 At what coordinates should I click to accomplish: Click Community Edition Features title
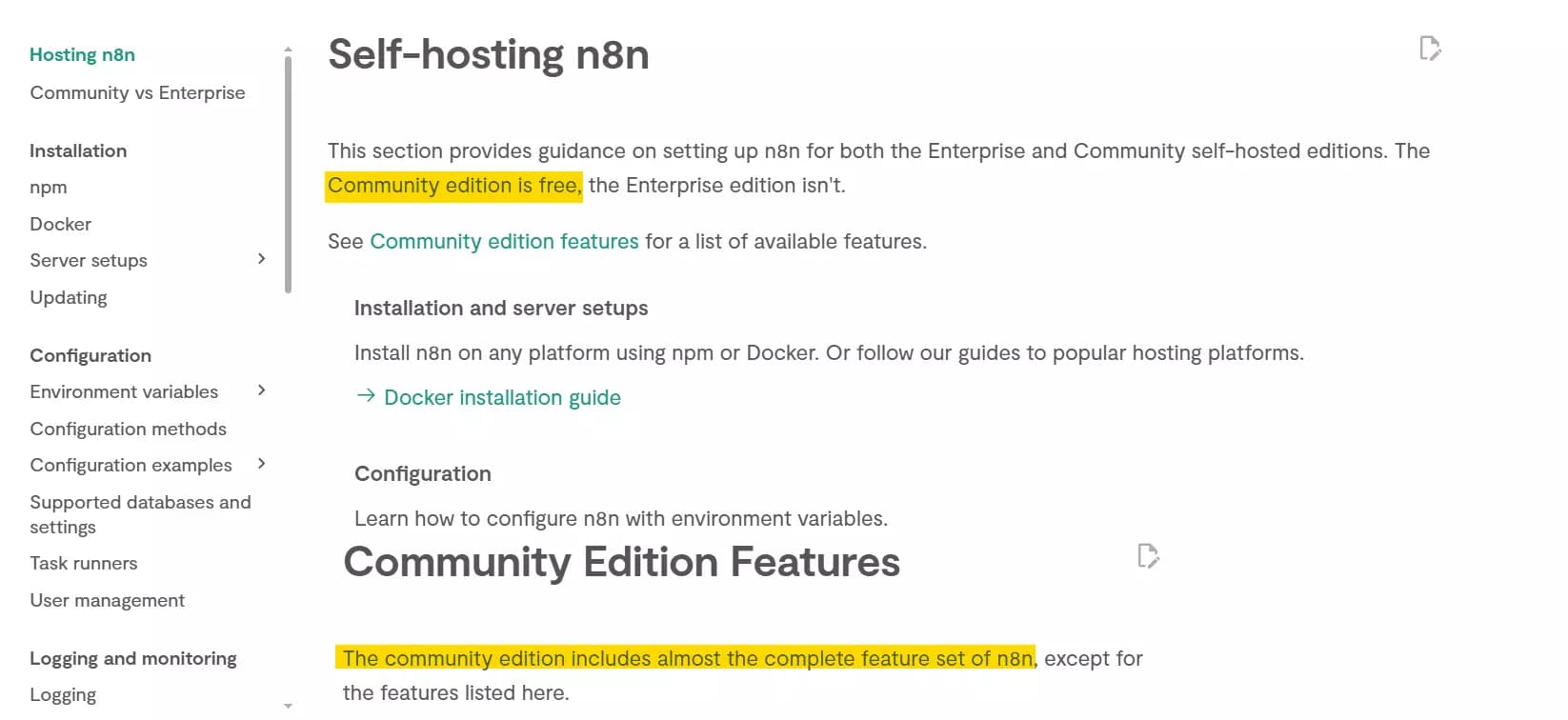click(622, 562)
